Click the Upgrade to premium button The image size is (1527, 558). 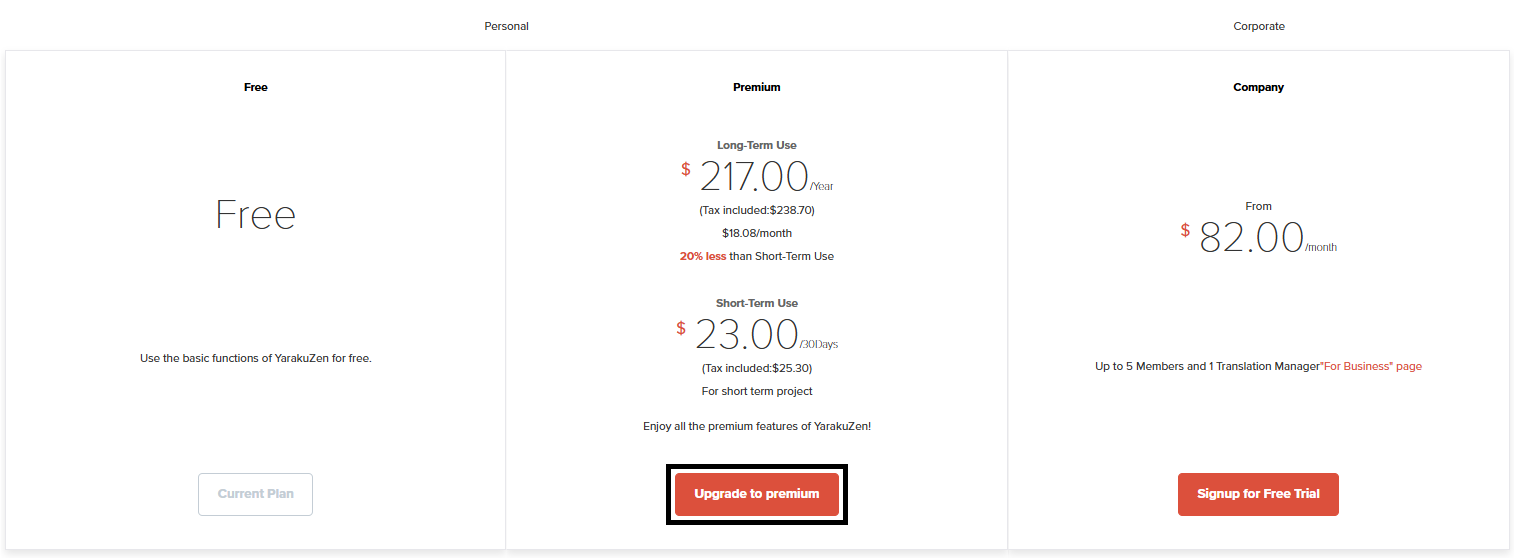click(x=757, y=494)
